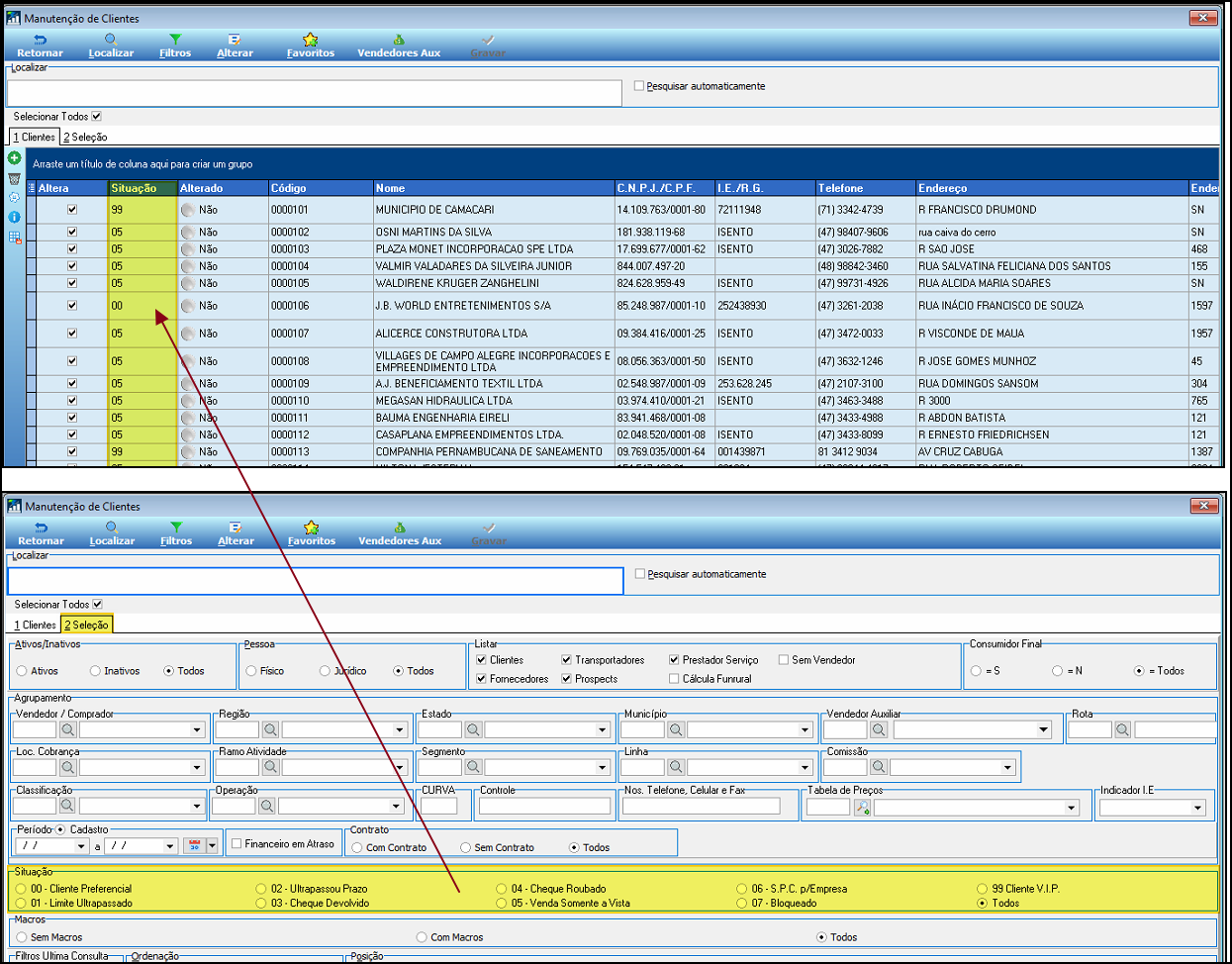
Task: Click search magnifier in Estado group
Action: 473,729
